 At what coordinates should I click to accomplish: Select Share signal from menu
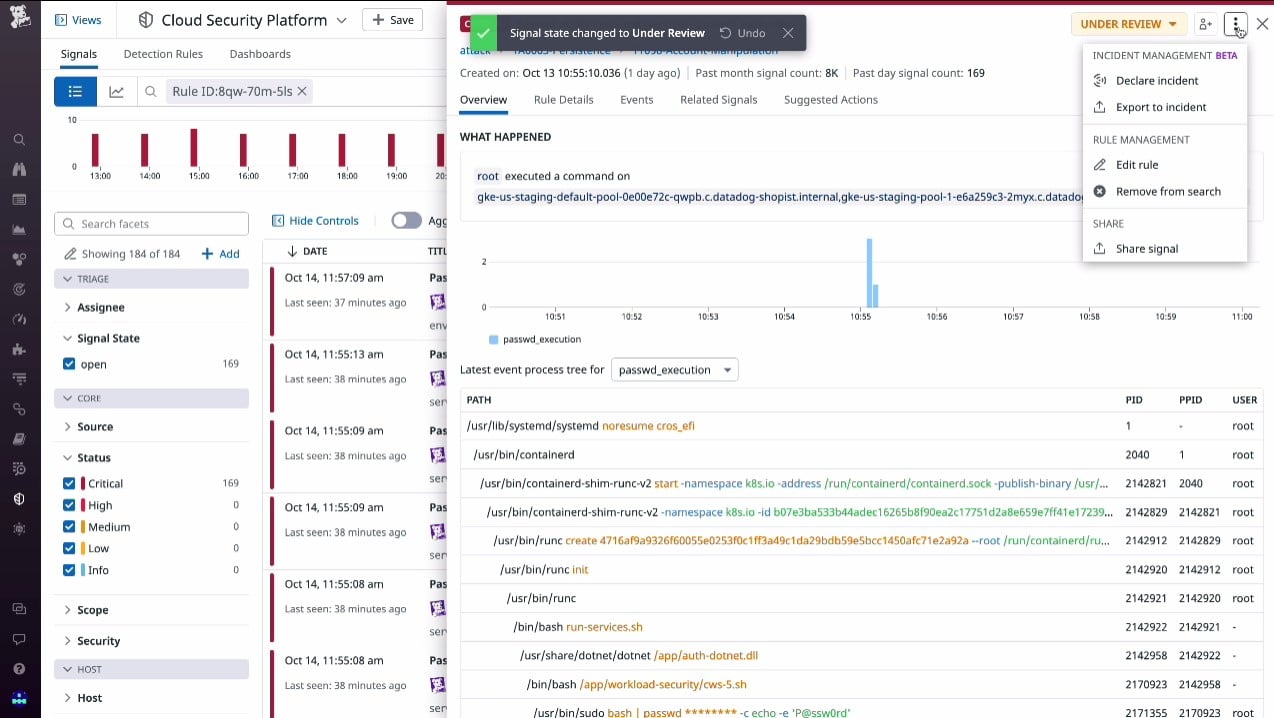click(1164, 249)
